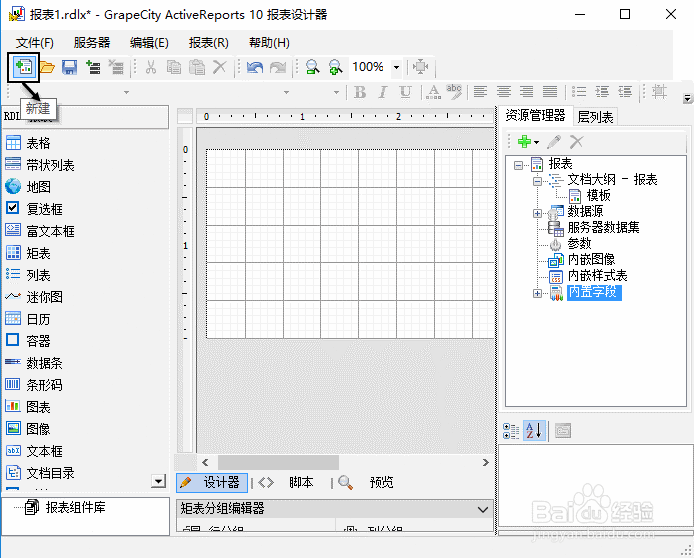694x558 pixels.
Task: Click the pan mode toolbar icon
Action: 420,67
